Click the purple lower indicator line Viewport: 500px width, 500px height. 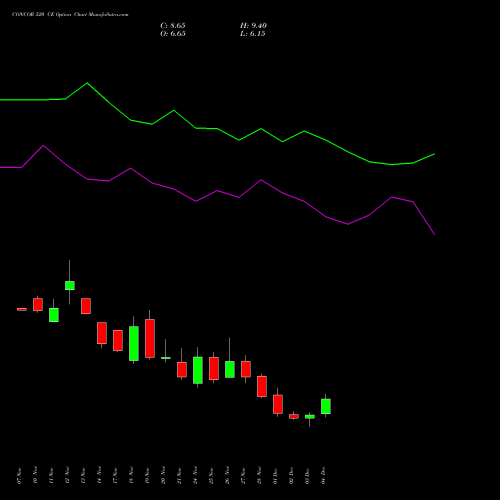click(x=217, y=191)
